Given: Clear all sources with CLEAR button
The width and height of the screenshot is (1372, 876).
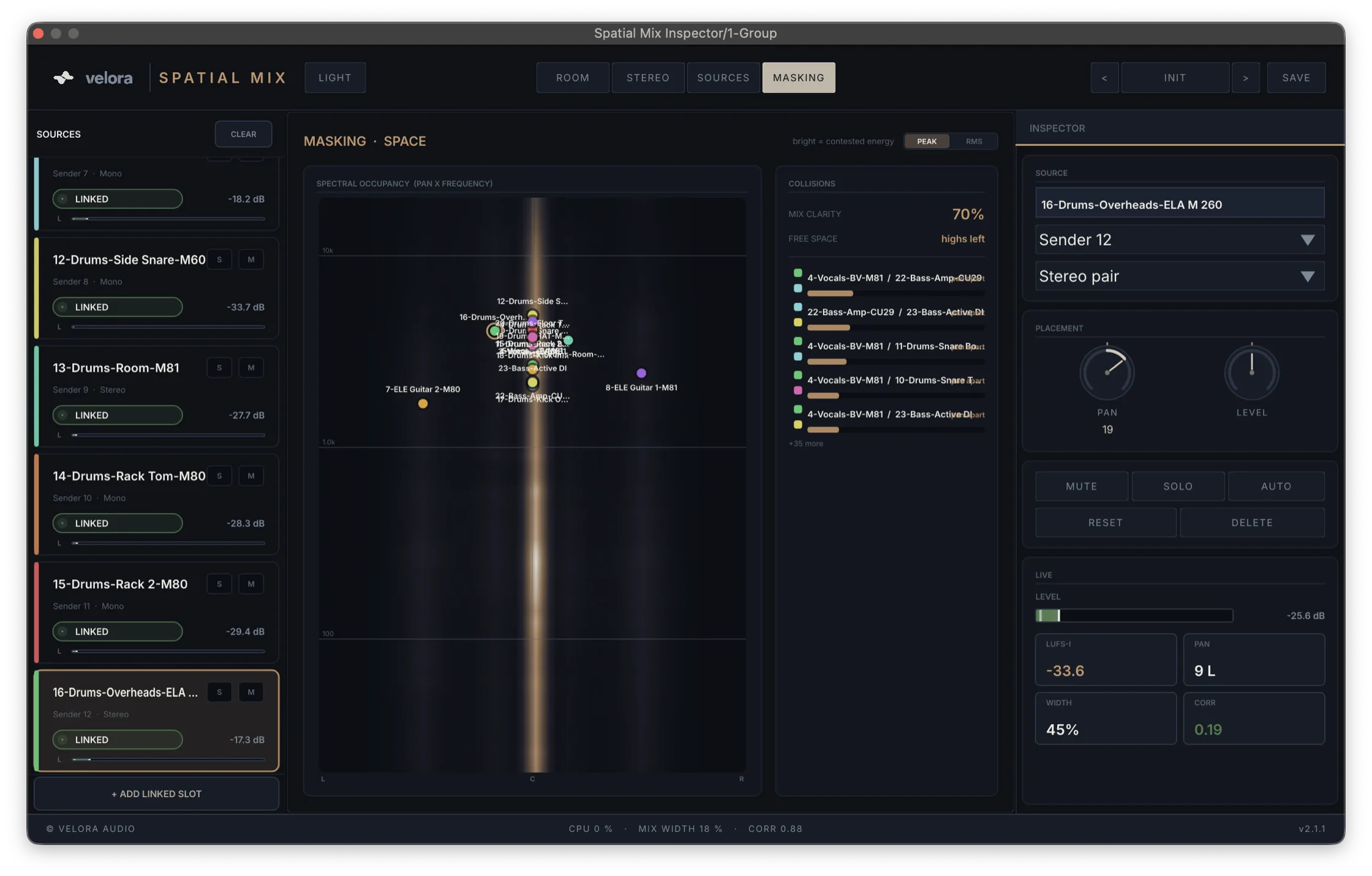Looking at the screenshot, I should 243,134.
